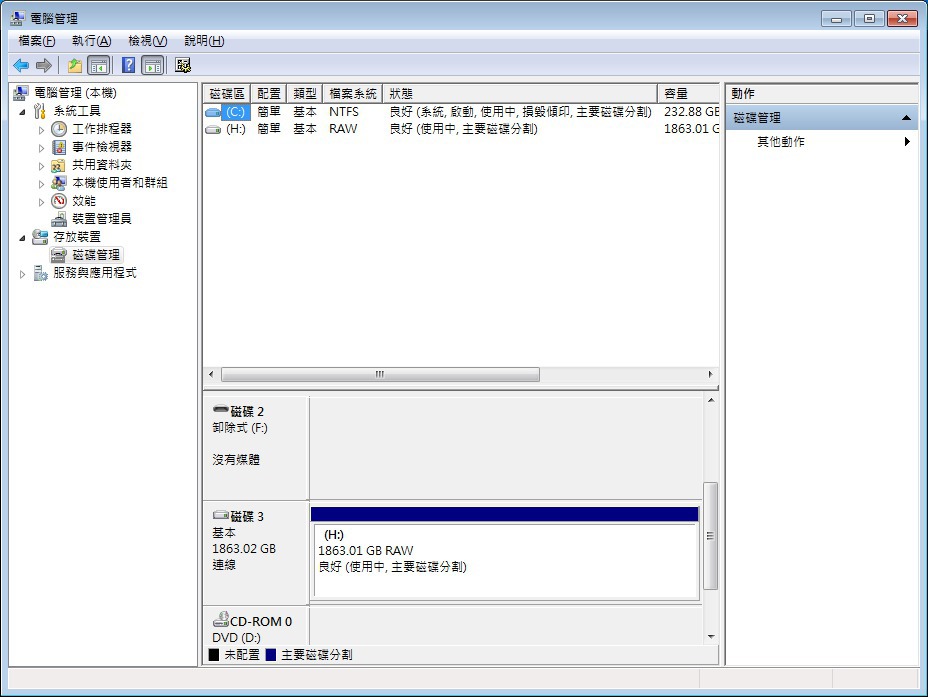The width and height of the screenshot is (928, 697).
Task: Click the 裝置管理員 icon
Action: [59, 219]
